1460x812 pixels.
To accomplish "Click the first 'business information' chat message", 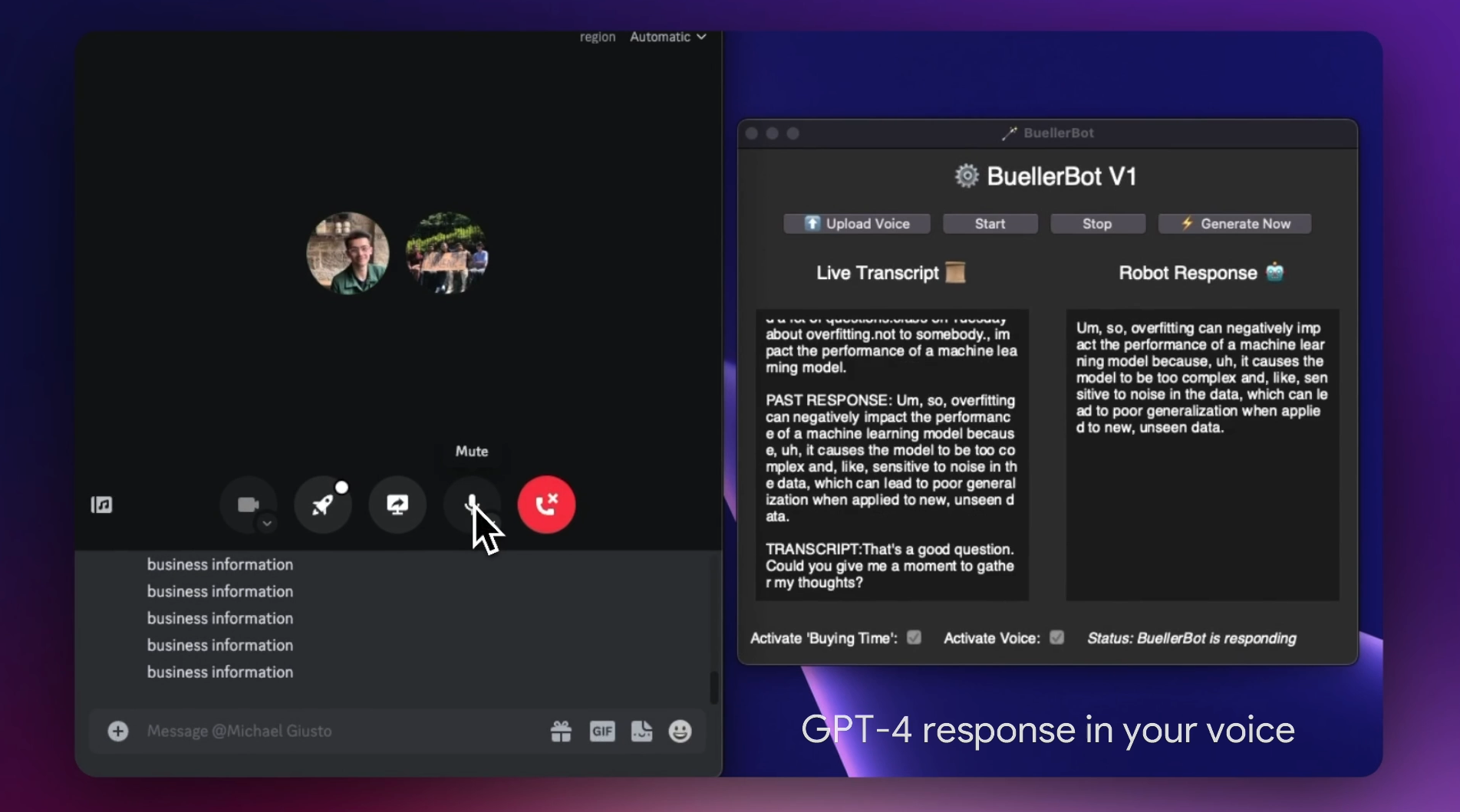I will click(x=220, y=564).
